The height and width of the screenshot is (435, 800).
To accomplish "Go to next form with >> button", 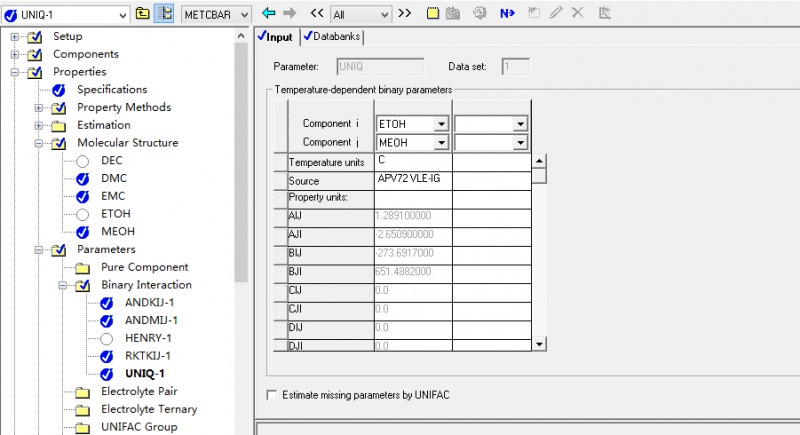I will tap(405, 13).
